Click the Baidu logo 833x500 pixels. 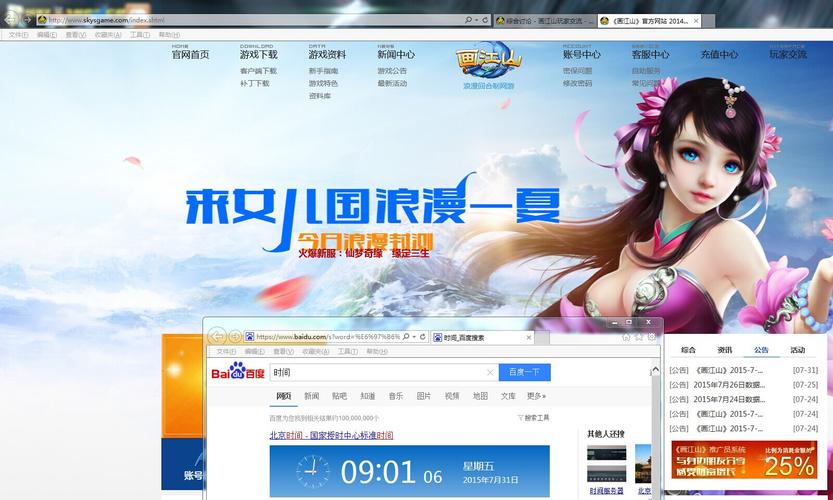(237, 371)
